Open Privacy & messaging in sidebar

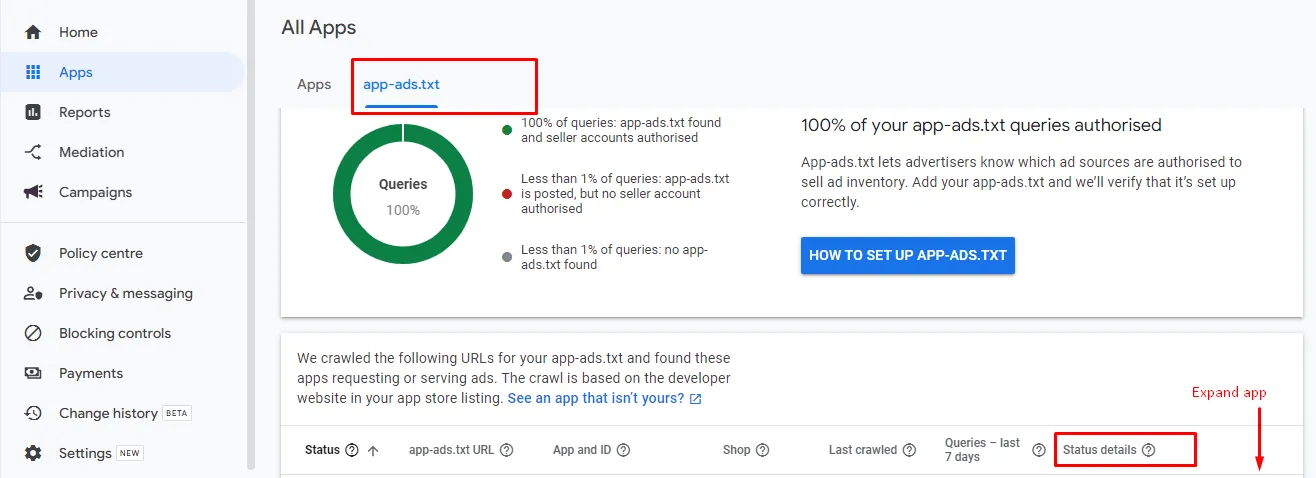[125, 293]
